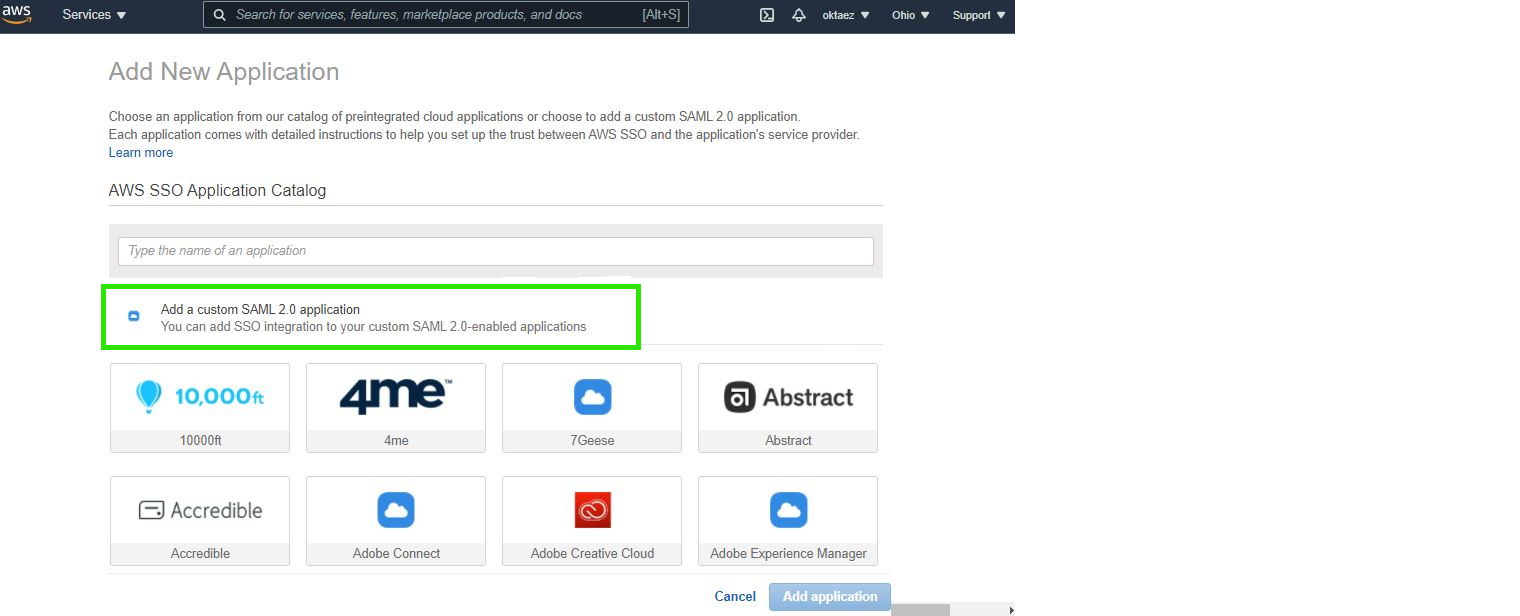Follow the Learn more link
1520x616 pixels.
(141, 153)
